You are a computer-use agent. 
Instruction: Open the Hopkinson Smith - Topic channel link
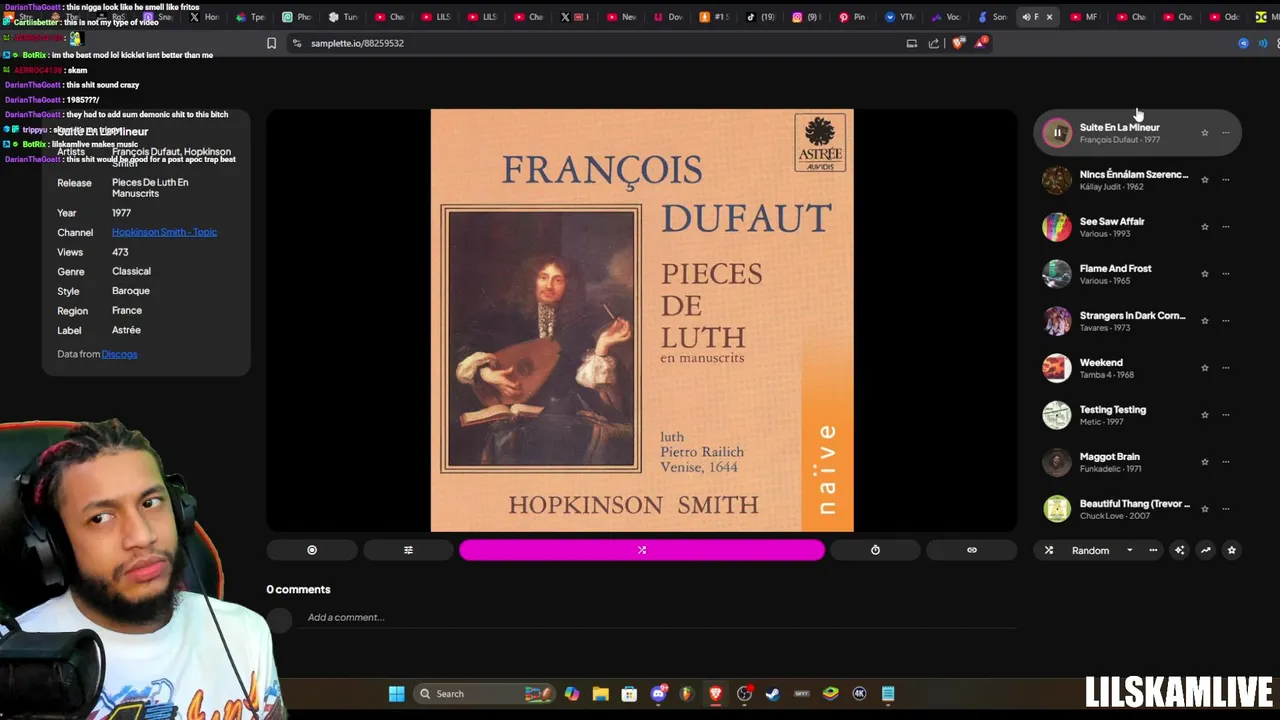(164, 232)
